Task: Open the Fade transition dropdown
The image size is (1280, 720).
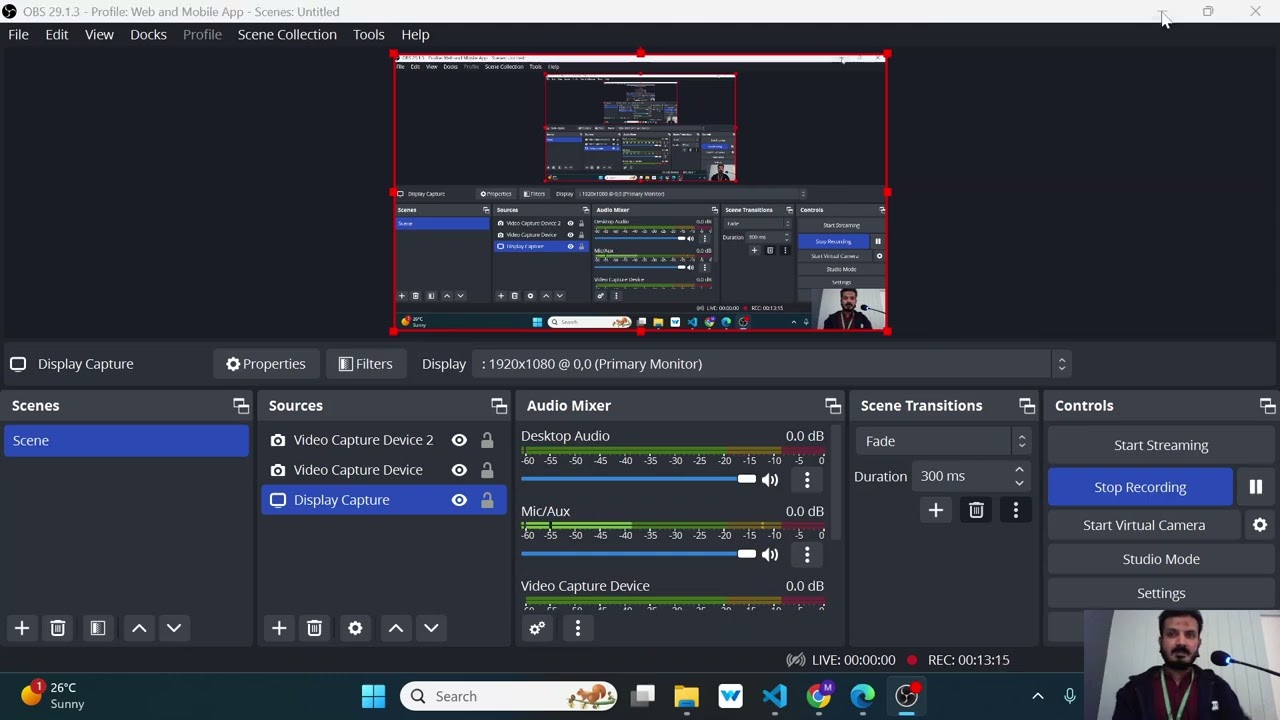Action: (x=942, y=441)
